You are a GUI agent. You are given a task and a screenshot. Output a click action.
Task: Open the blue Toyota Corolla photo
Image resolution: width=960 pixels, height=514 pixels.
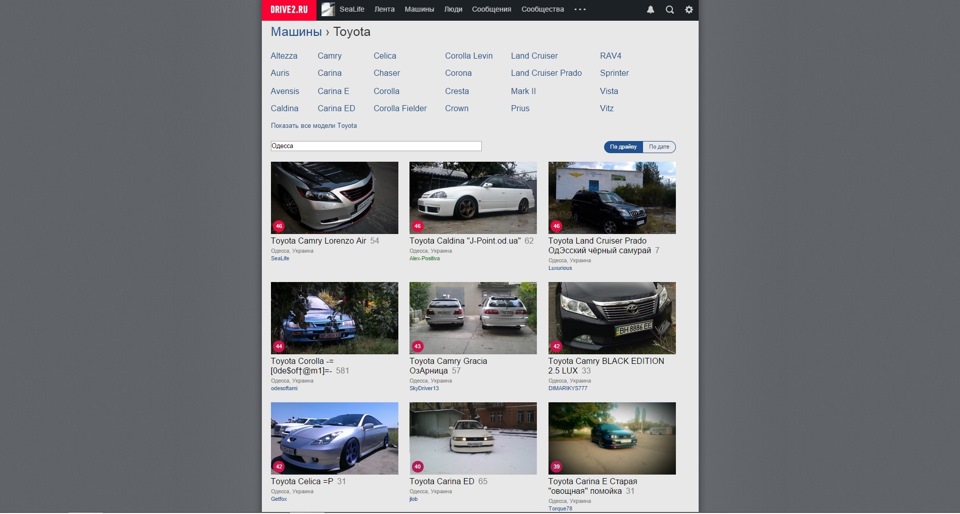pyautogui.click(x=334, y=318)
